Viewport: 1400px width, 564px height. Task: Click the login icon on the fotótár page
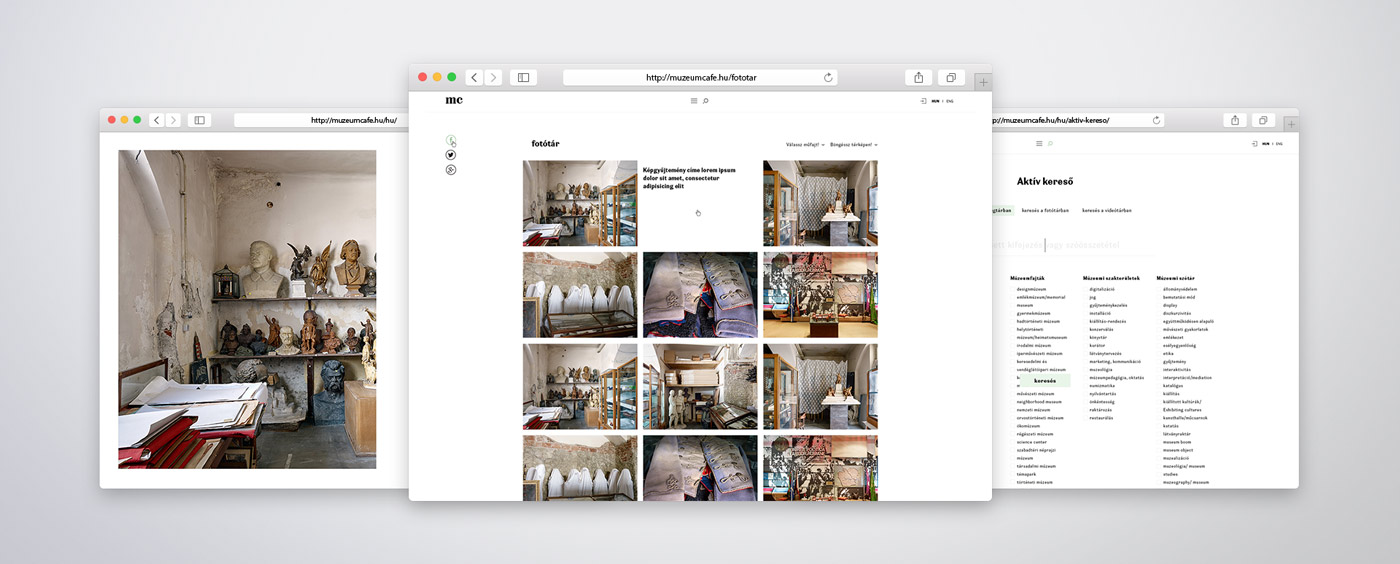(923, 101)
